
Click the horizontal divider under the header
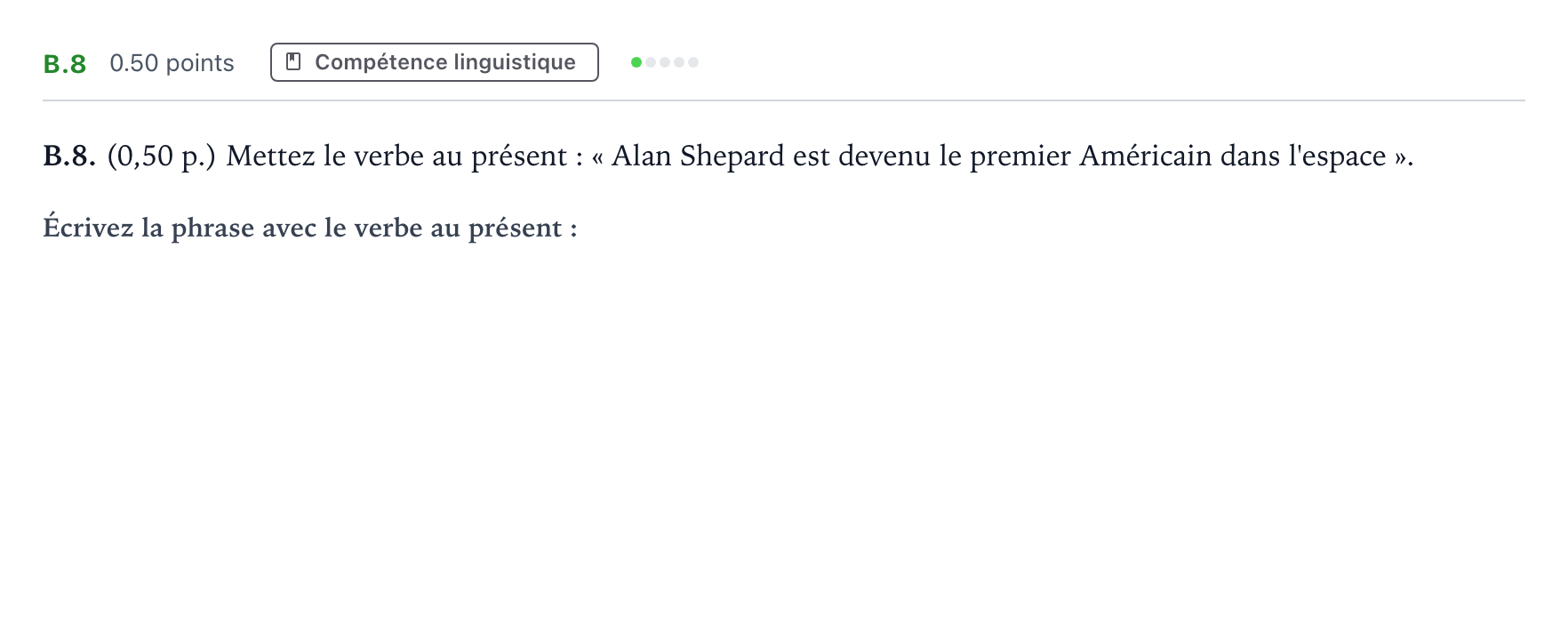click(784, 100)
